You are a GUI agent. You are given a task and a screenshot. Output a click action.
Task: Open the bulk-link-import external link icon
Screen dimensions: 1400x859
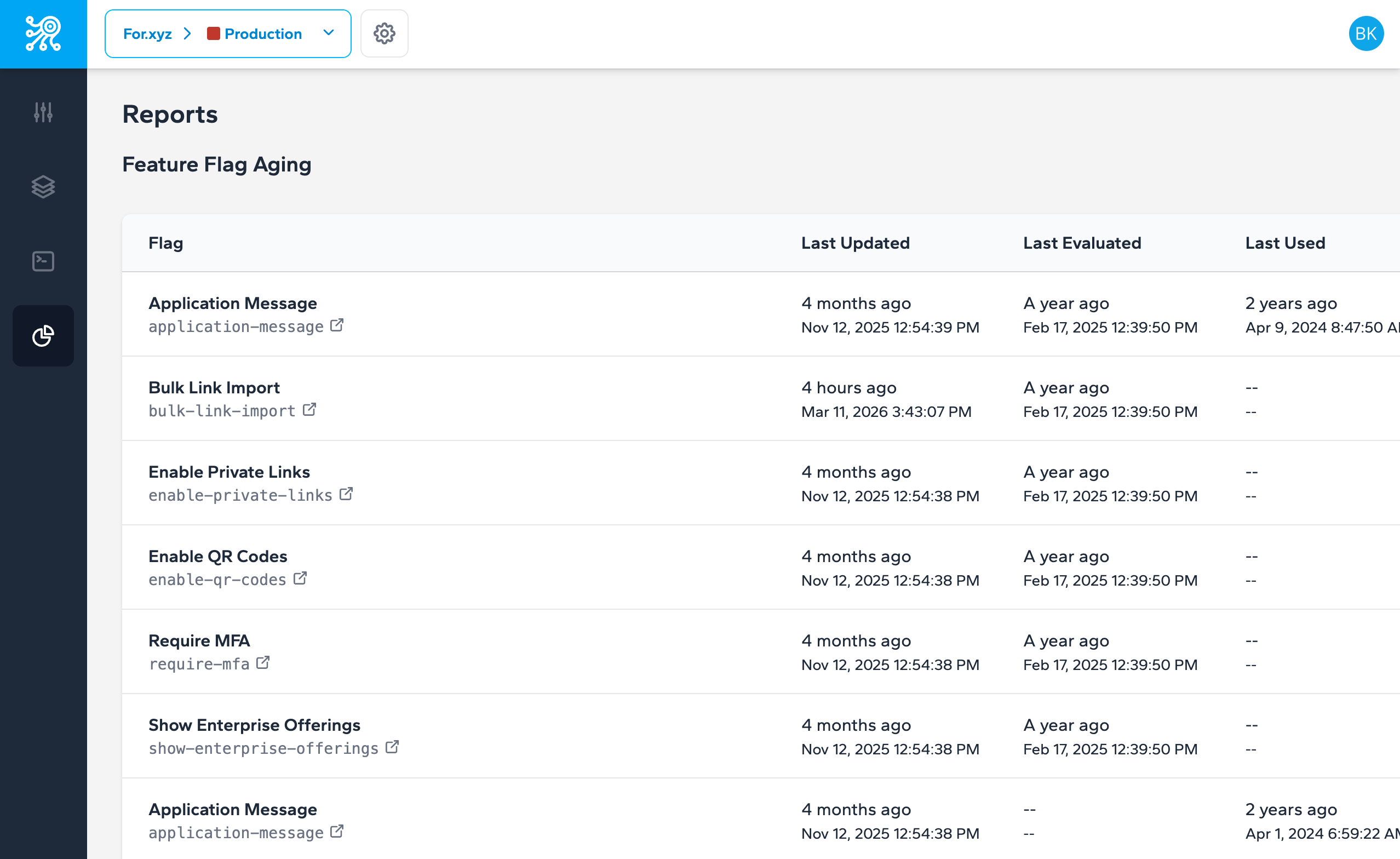pos(309,409)
